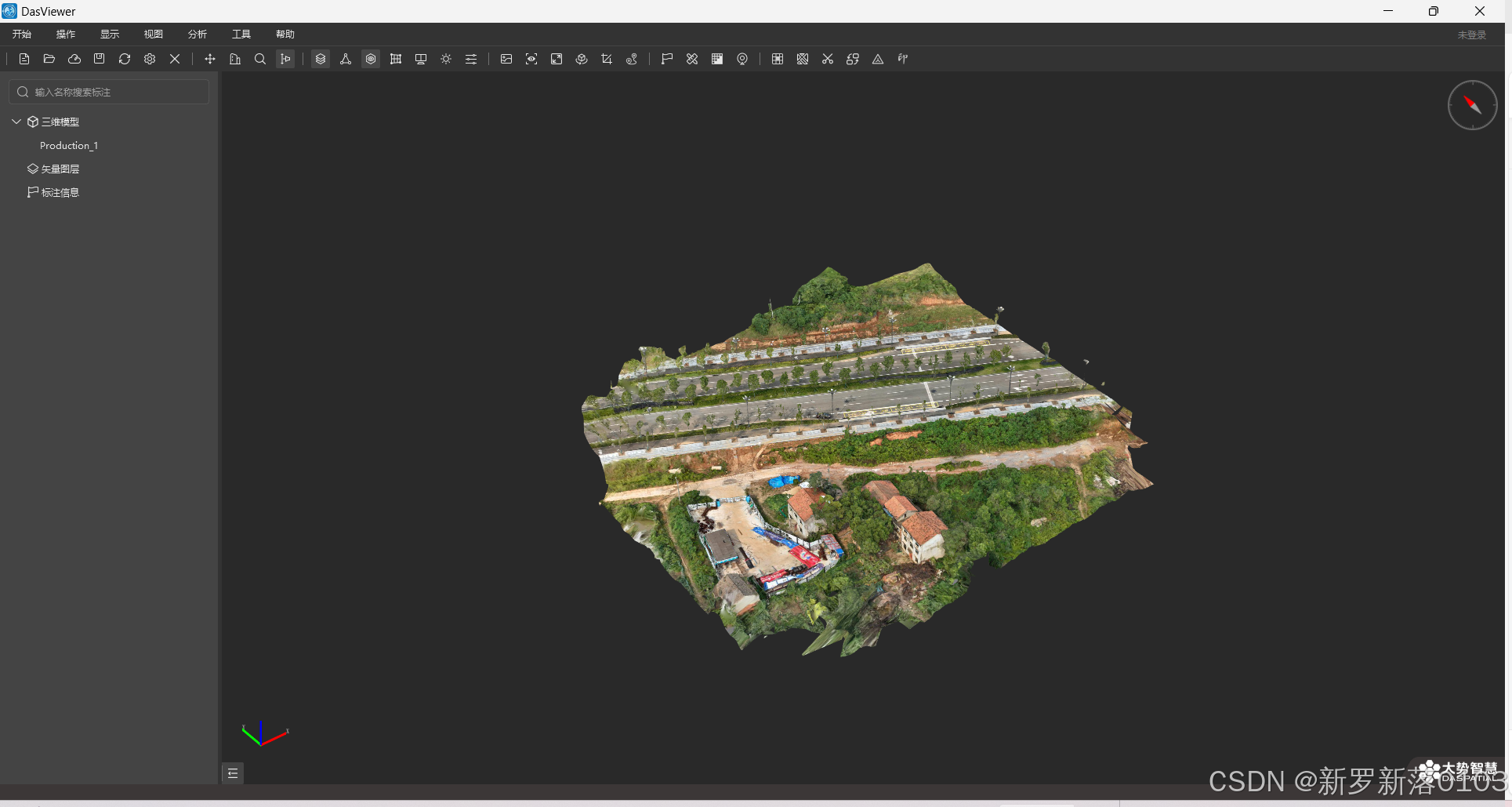Click inside the annotation search field
This screenshot has width=1512, height=807.
pos(108,92)
